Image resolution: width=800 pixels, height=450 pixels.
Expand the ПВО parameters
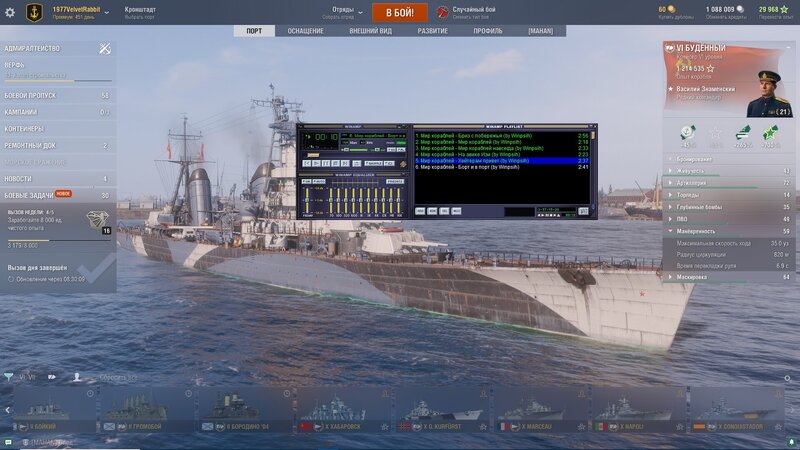coord(729,219)
